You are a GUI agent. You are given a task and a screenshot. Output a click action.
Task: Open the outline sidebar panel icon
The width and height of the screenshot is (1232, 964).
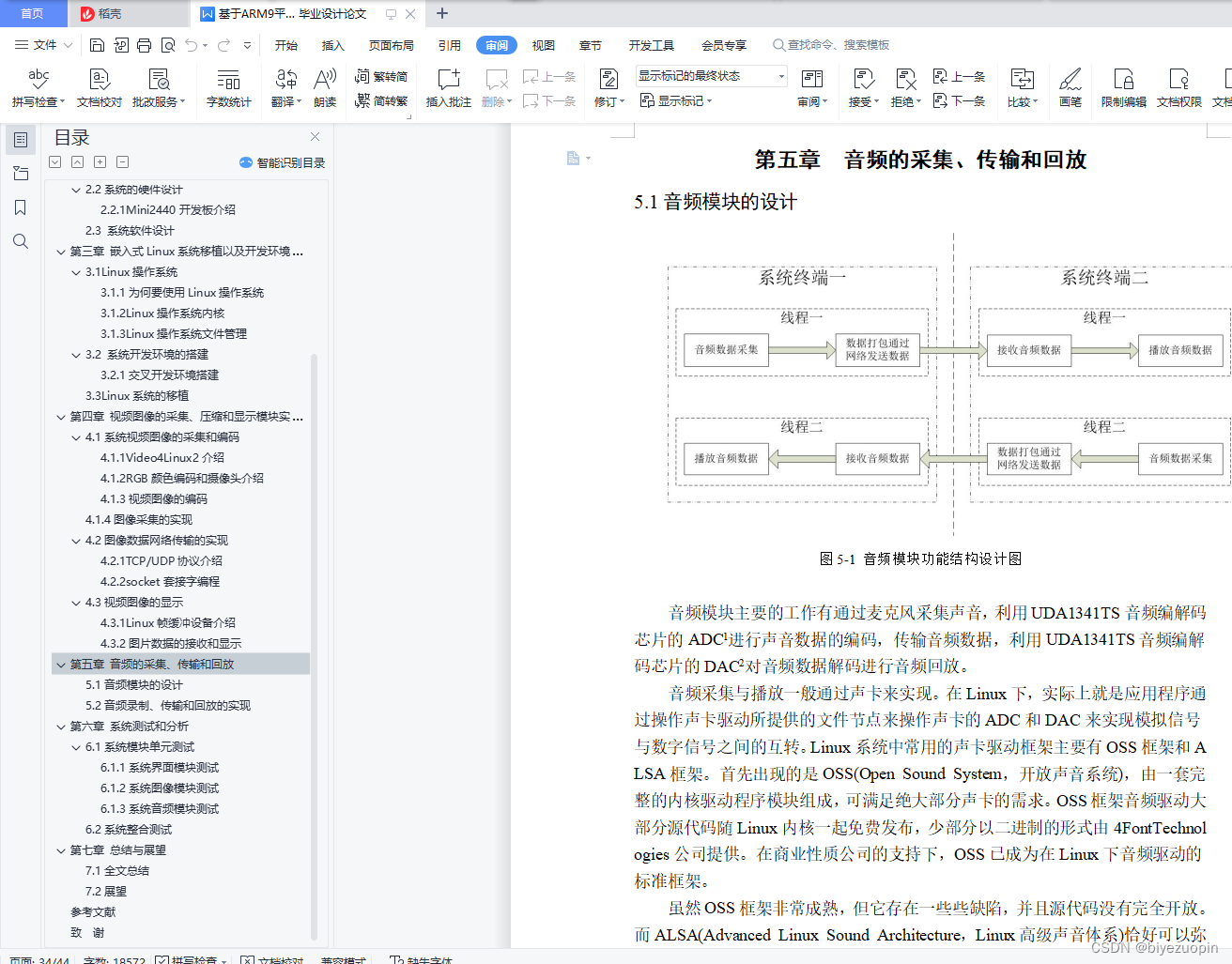tap(21, 140)
